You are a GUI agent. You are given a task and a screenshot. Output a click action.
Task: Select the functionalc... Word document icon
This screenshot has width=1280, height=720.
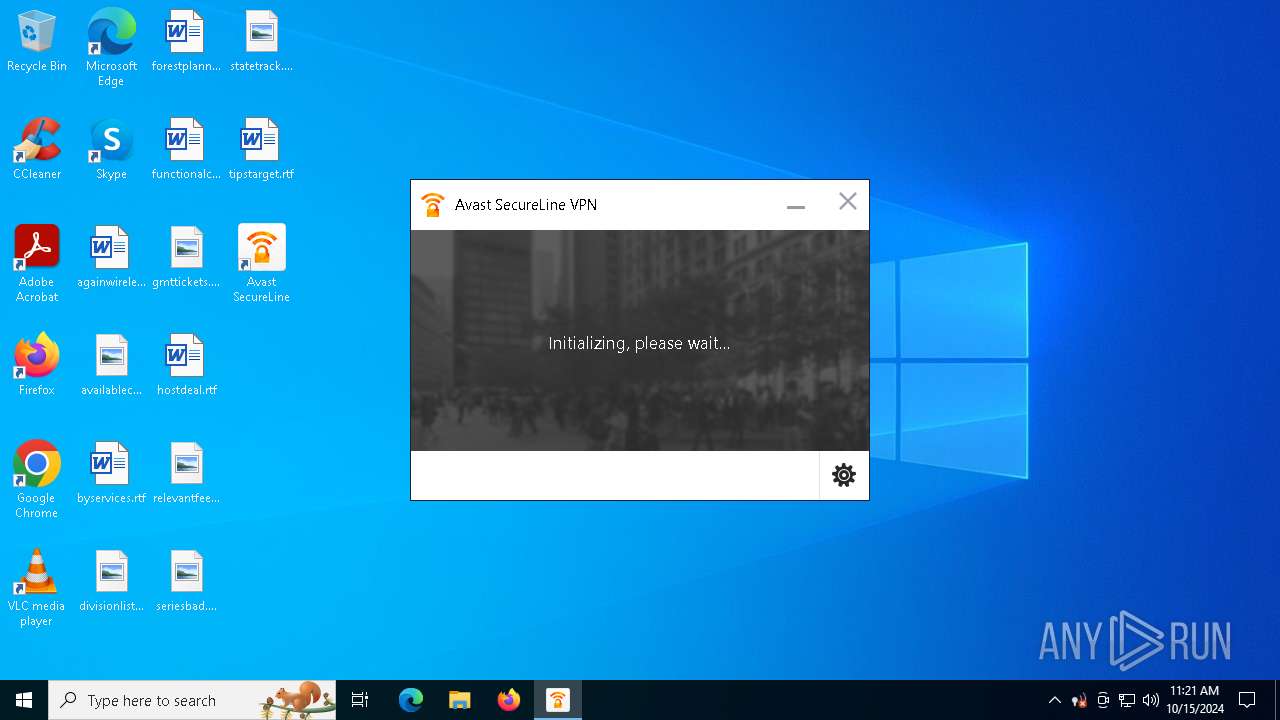click(x=186, y=150)
